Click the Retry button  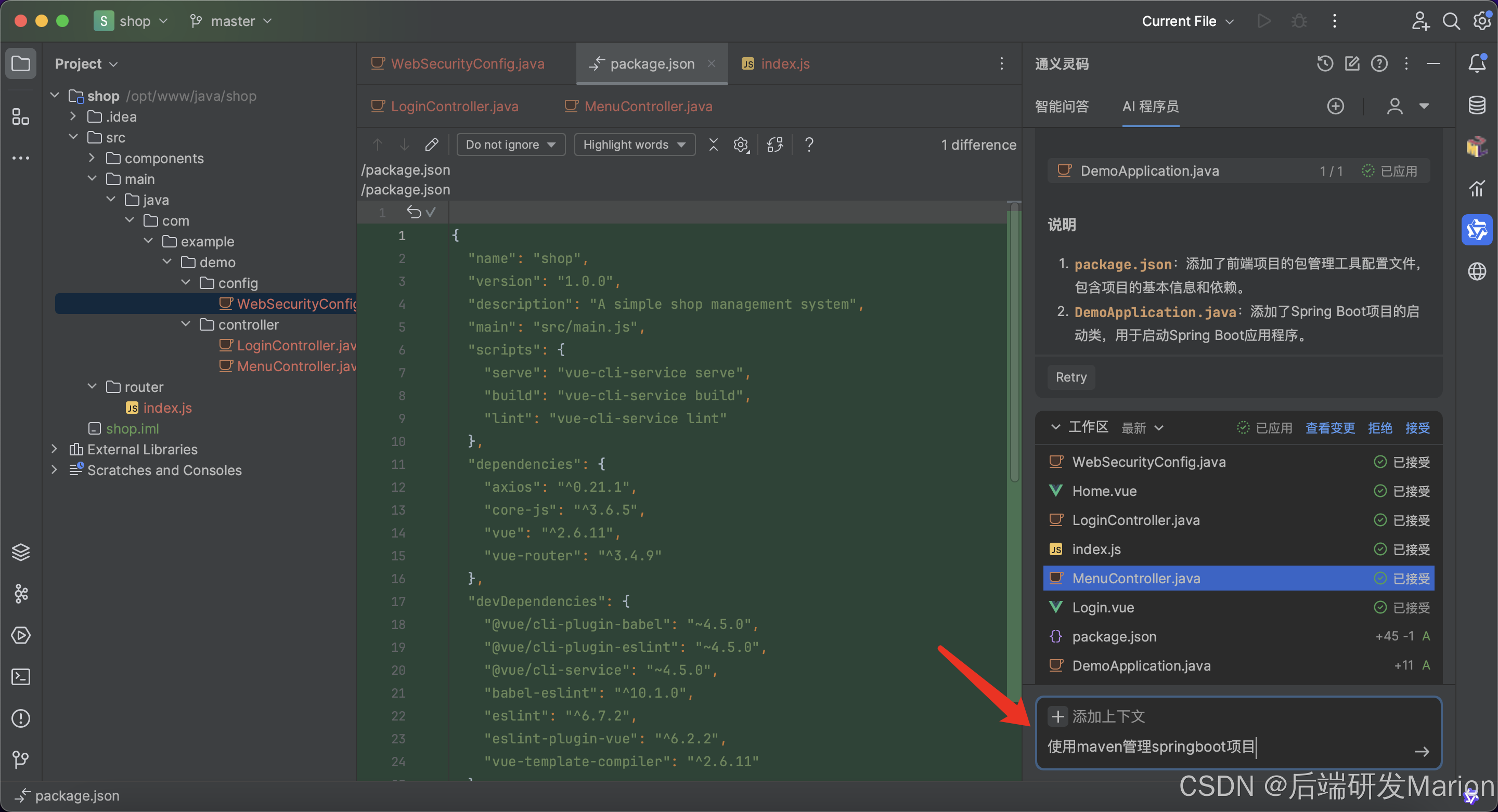click(x=1070, y=377)
